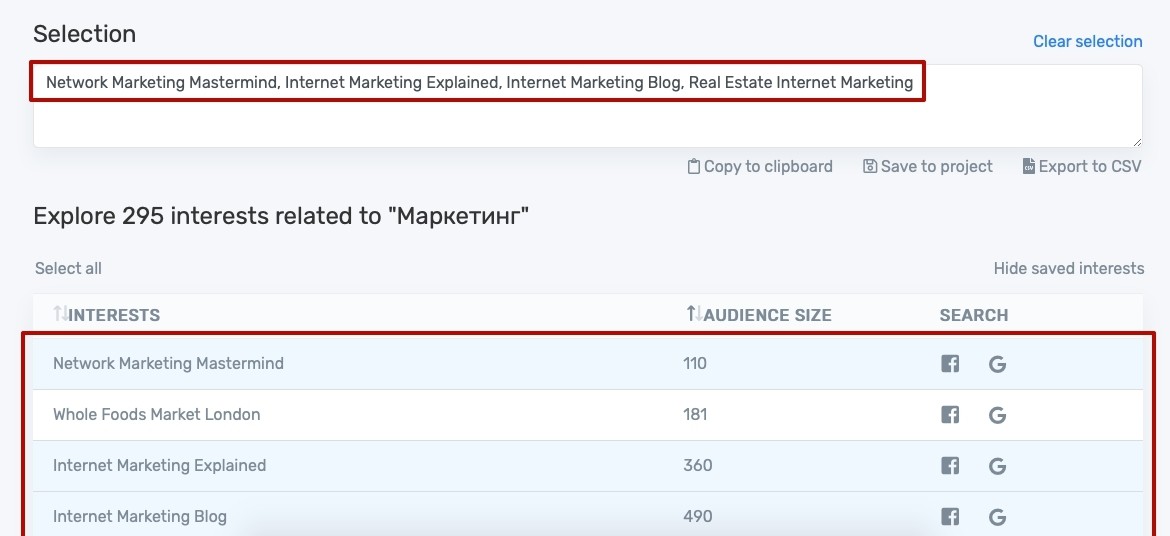Open Facebook search for Internet Marketing Blog

coord(950,517)
